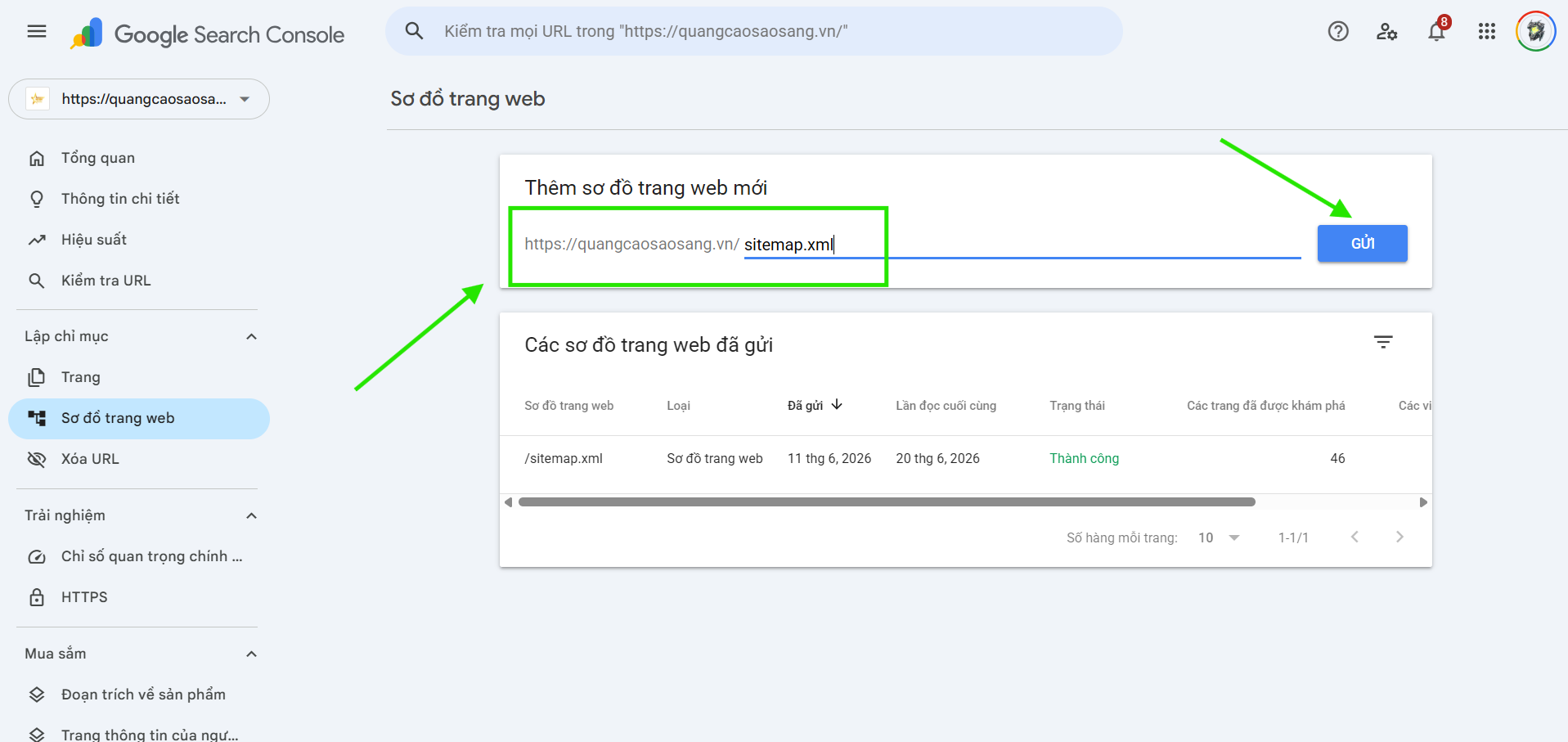Open the hamburger main menu

(x=37, y=31)
